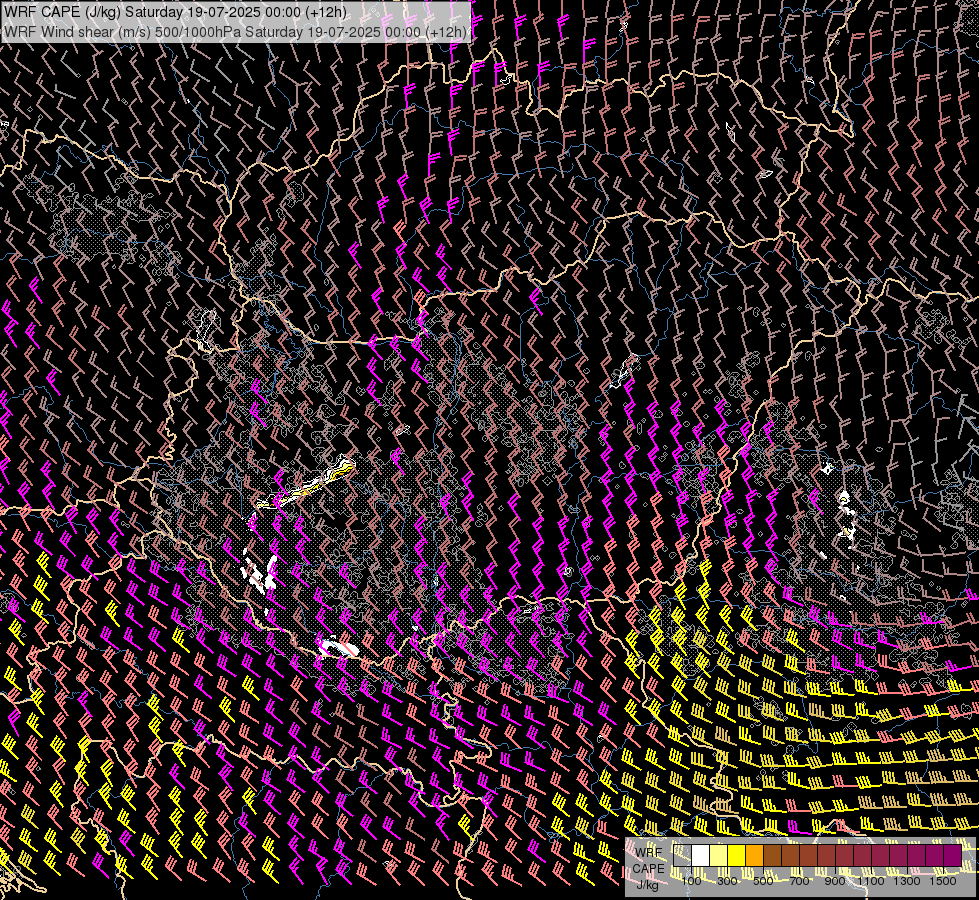The width and height of the screenshot is (979, 900).
Task: Click the orange CAPE legend swatch
Action: click(754, 855)
